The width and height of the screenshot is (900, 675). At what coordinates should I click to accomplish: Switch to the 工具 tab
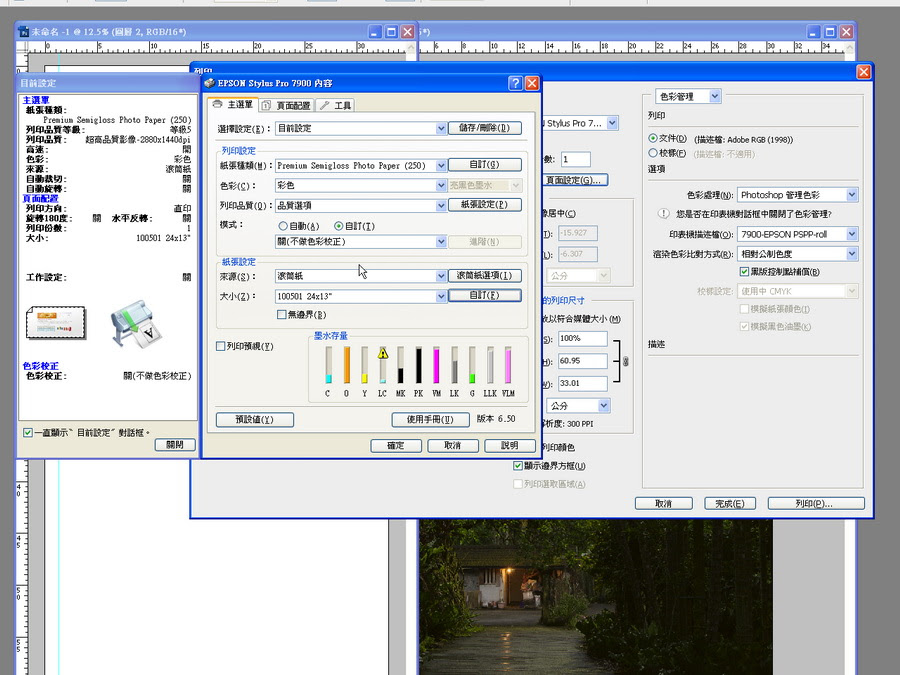[336, 106]
